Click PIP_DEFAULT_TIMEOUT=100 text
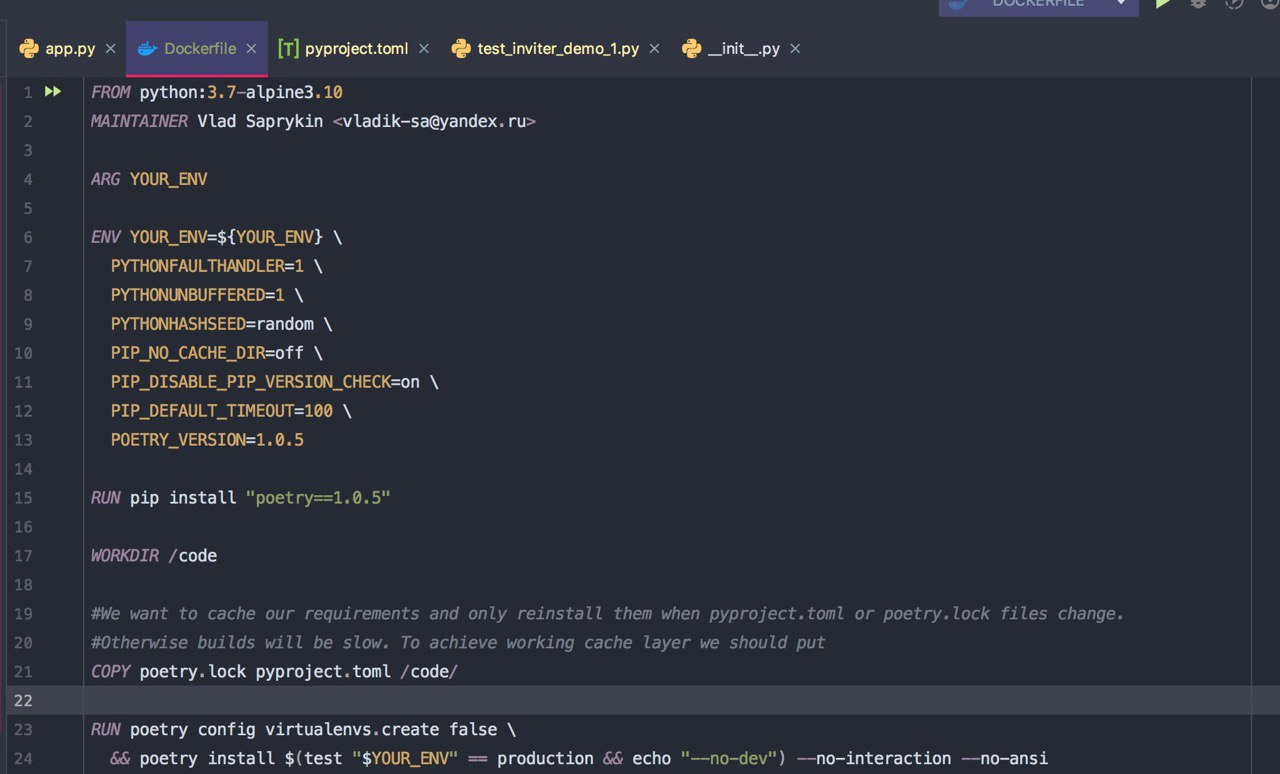This screenshot has height=774, width=1280. click(222, 411)
